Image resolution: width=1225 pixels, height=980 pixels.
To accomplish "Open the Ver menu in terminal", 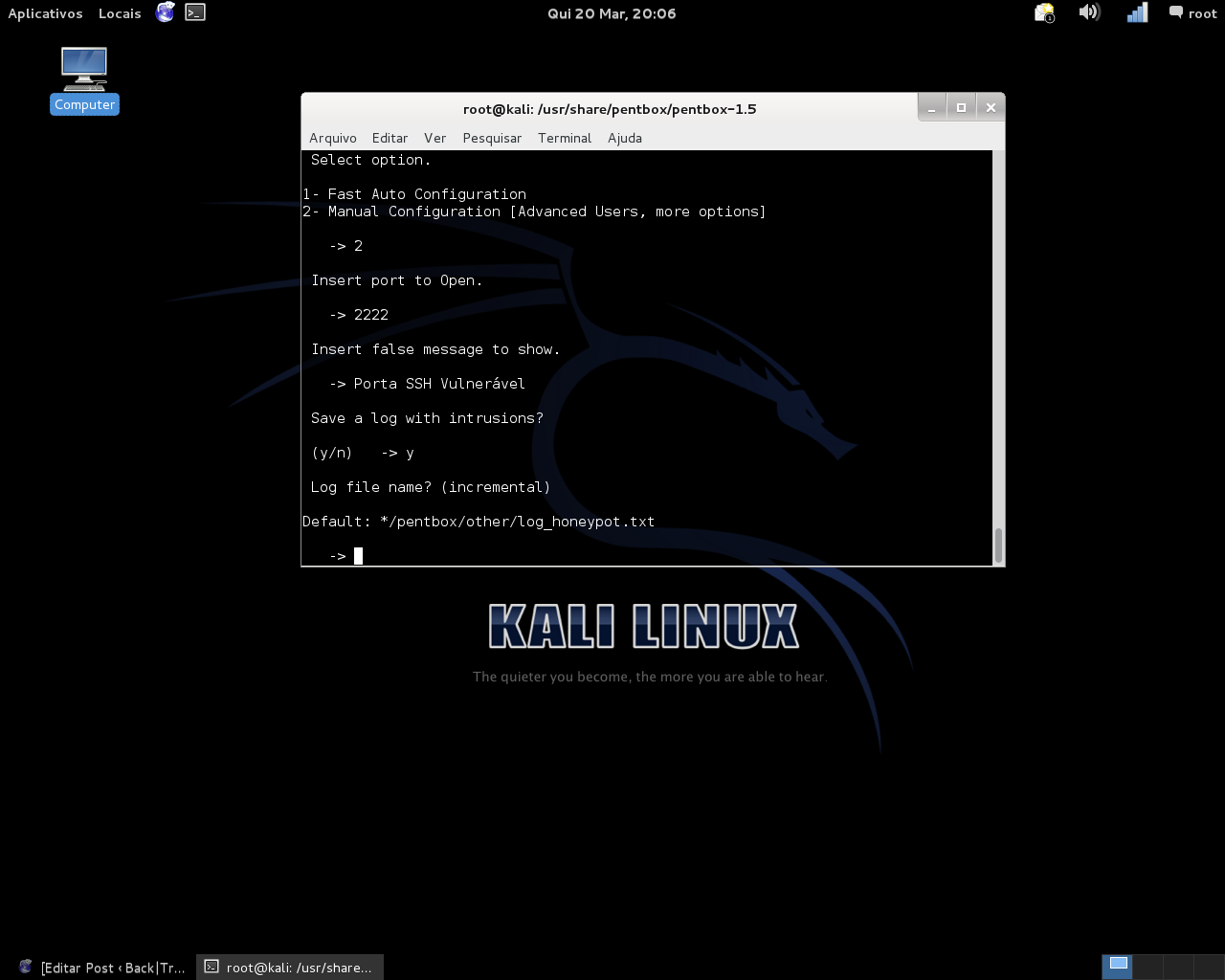I will (x=435, y=138).
